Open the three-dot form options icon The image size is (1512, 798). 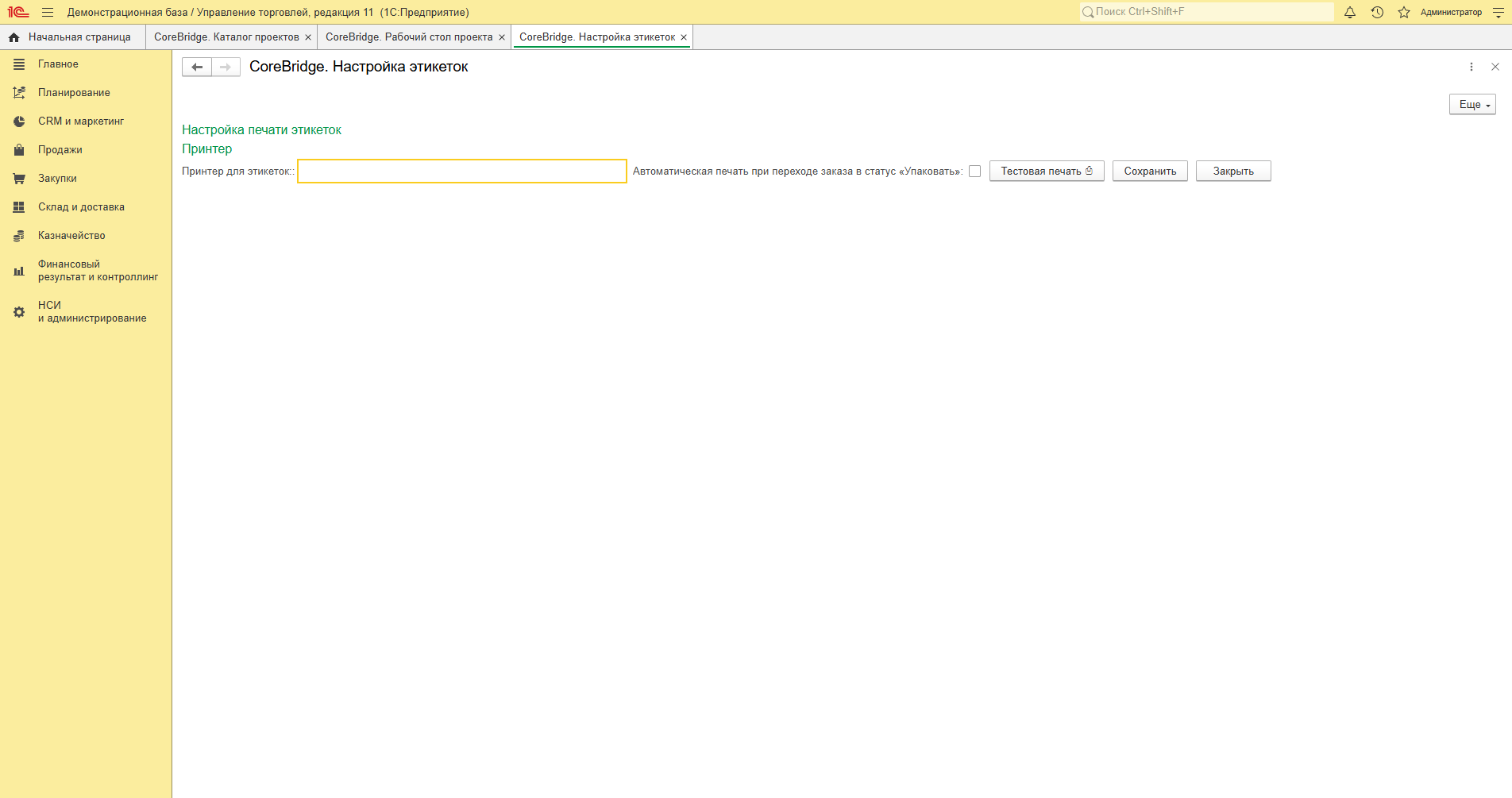tap(1471, 67)
